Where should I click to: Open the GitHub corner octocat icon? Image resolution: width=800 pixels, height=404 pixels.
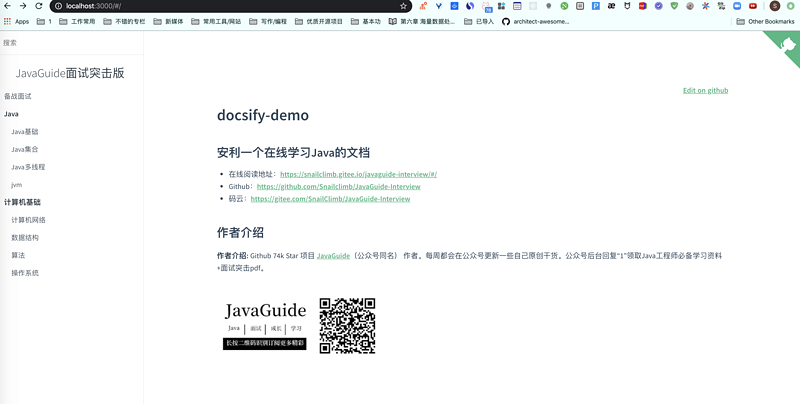click(x=788, y=44)
